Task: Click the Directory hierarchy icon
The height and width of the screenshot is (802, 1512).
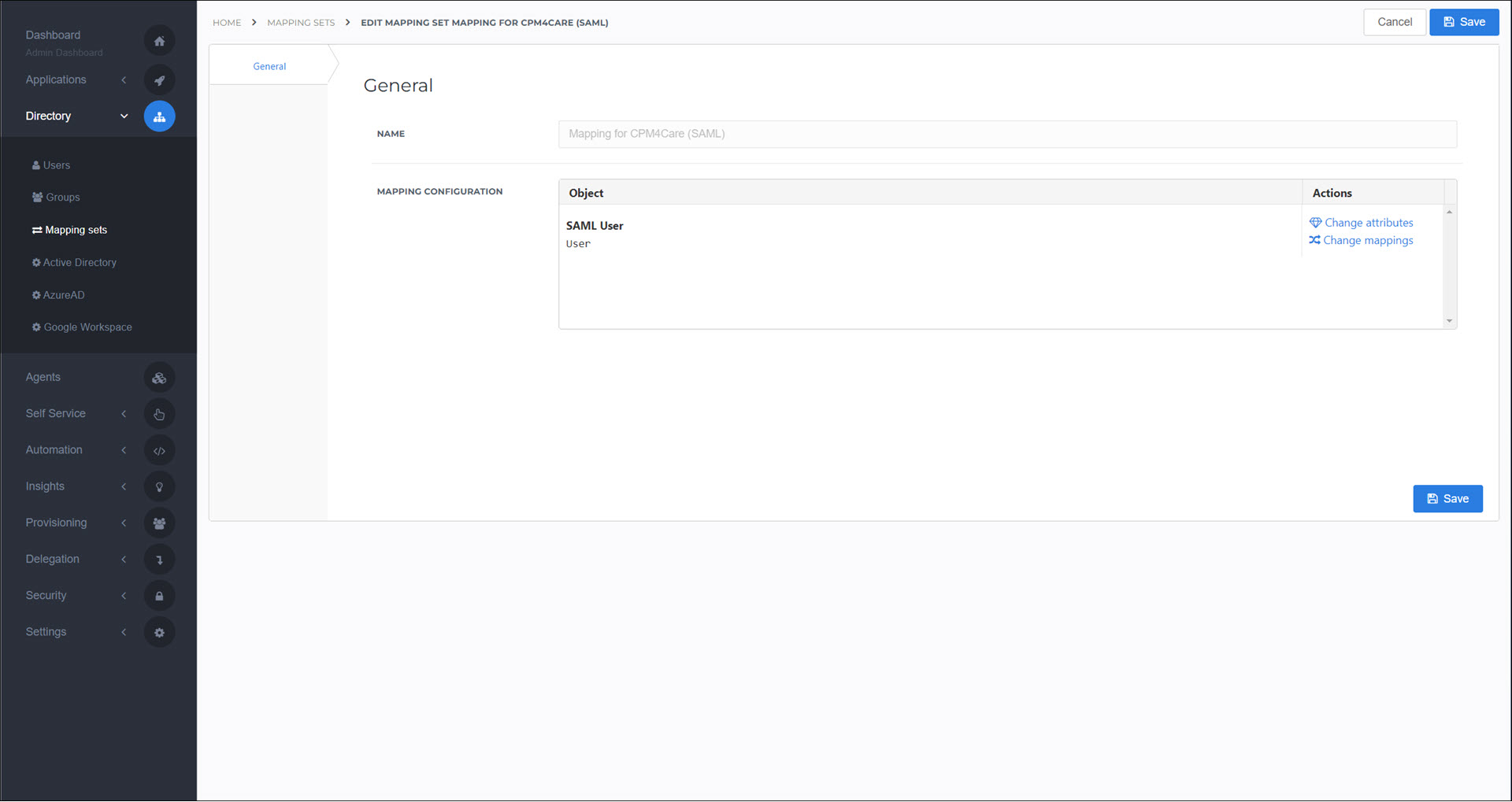Action: [x=159, y=116]
